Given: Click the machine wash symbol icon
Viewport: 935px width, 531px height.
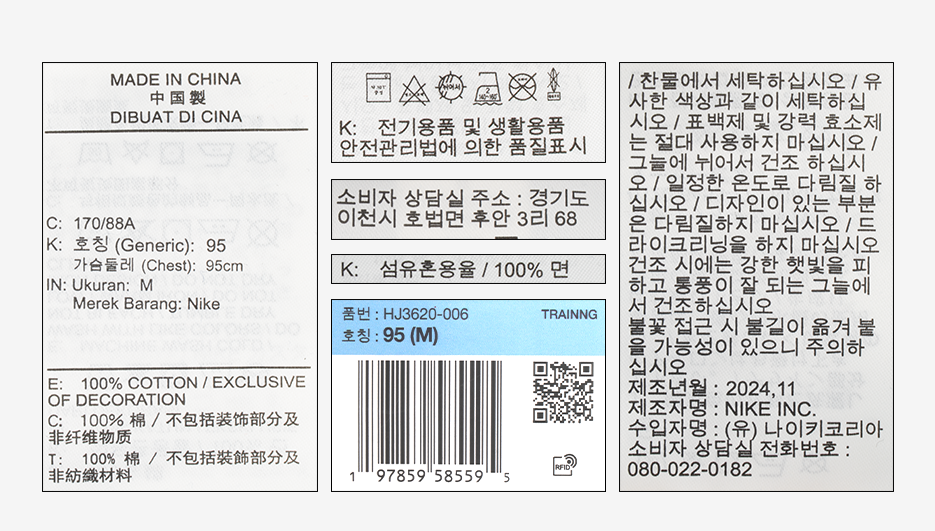Looking at the screenshot, I should 378,88.
